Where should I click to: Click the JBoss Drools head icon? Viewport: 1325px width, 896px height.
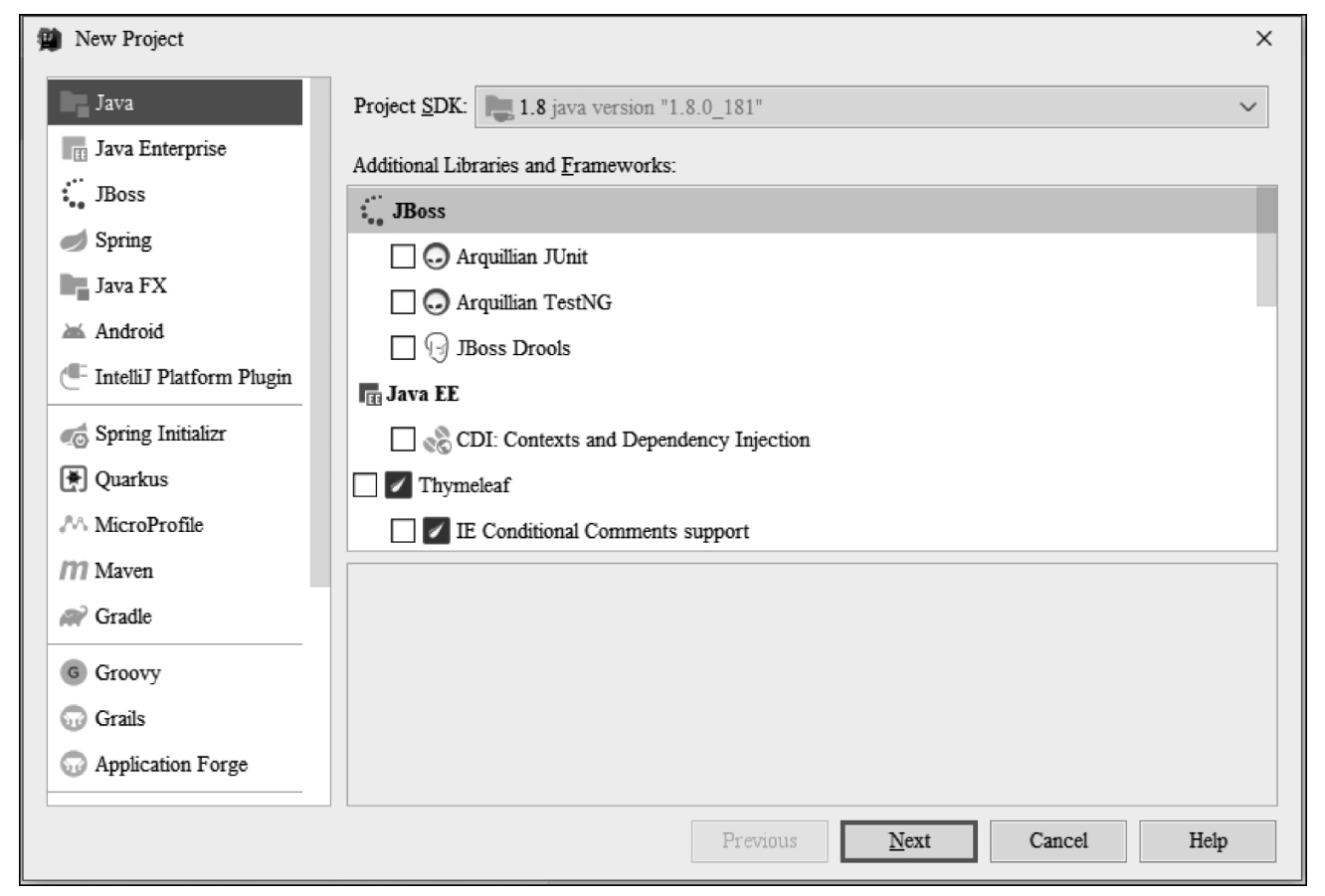[x=436, y=348]
